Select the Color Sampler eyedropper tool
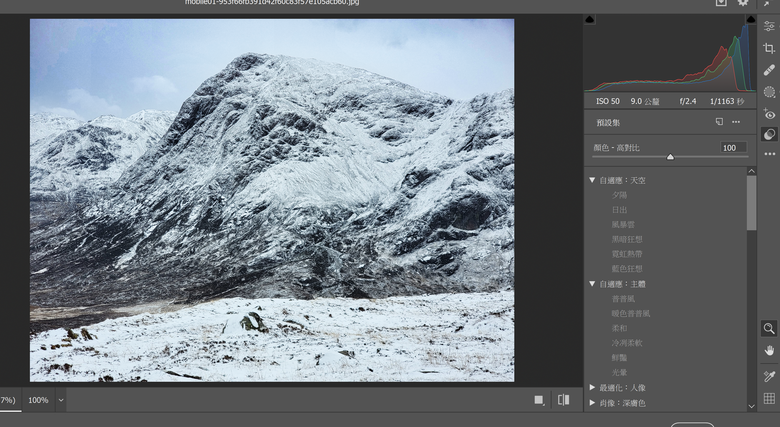 pyautogui.click(x=769, y=376)
